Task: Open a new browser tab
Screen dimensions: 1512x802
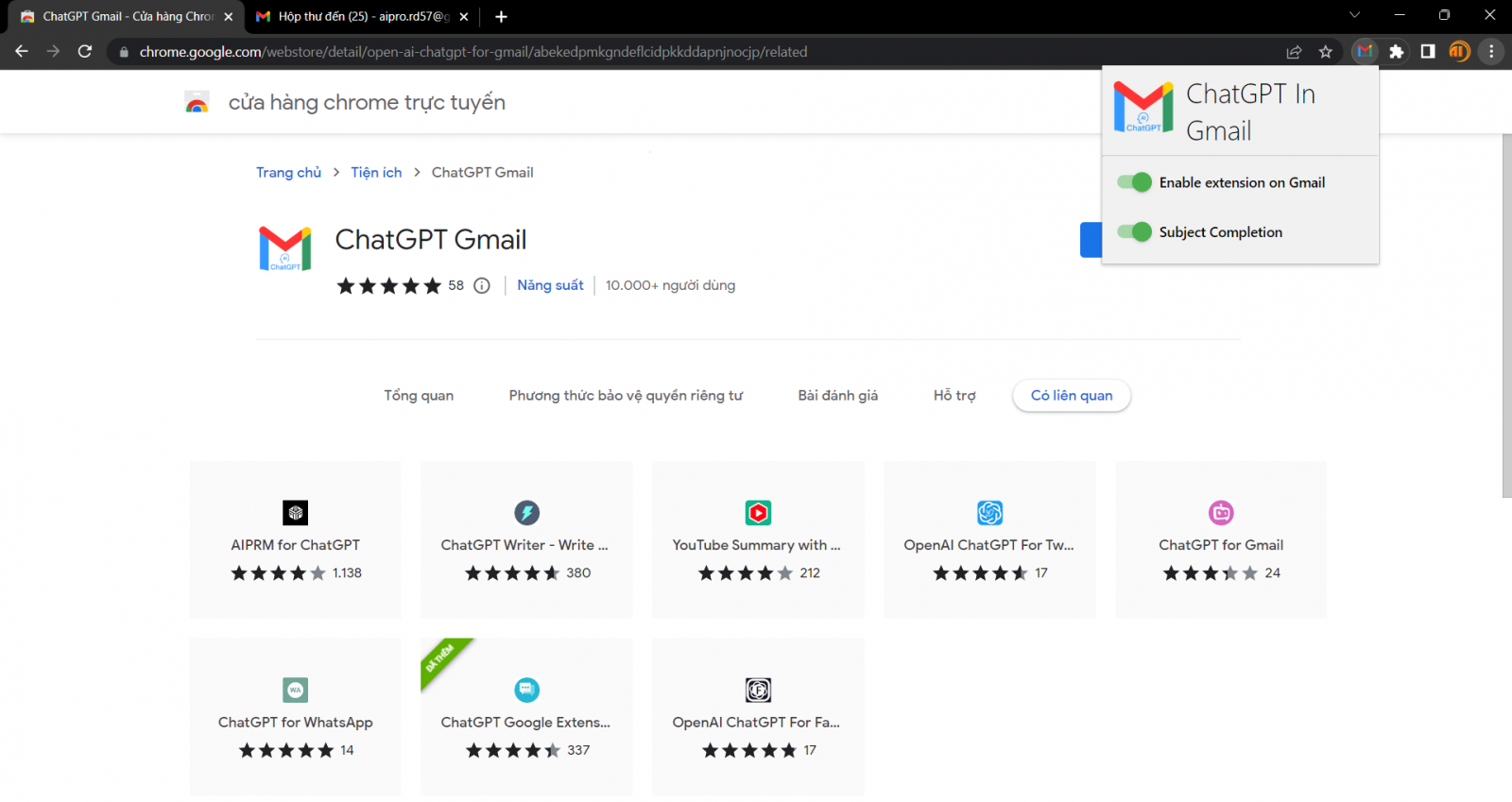Action: click(501, 16)
